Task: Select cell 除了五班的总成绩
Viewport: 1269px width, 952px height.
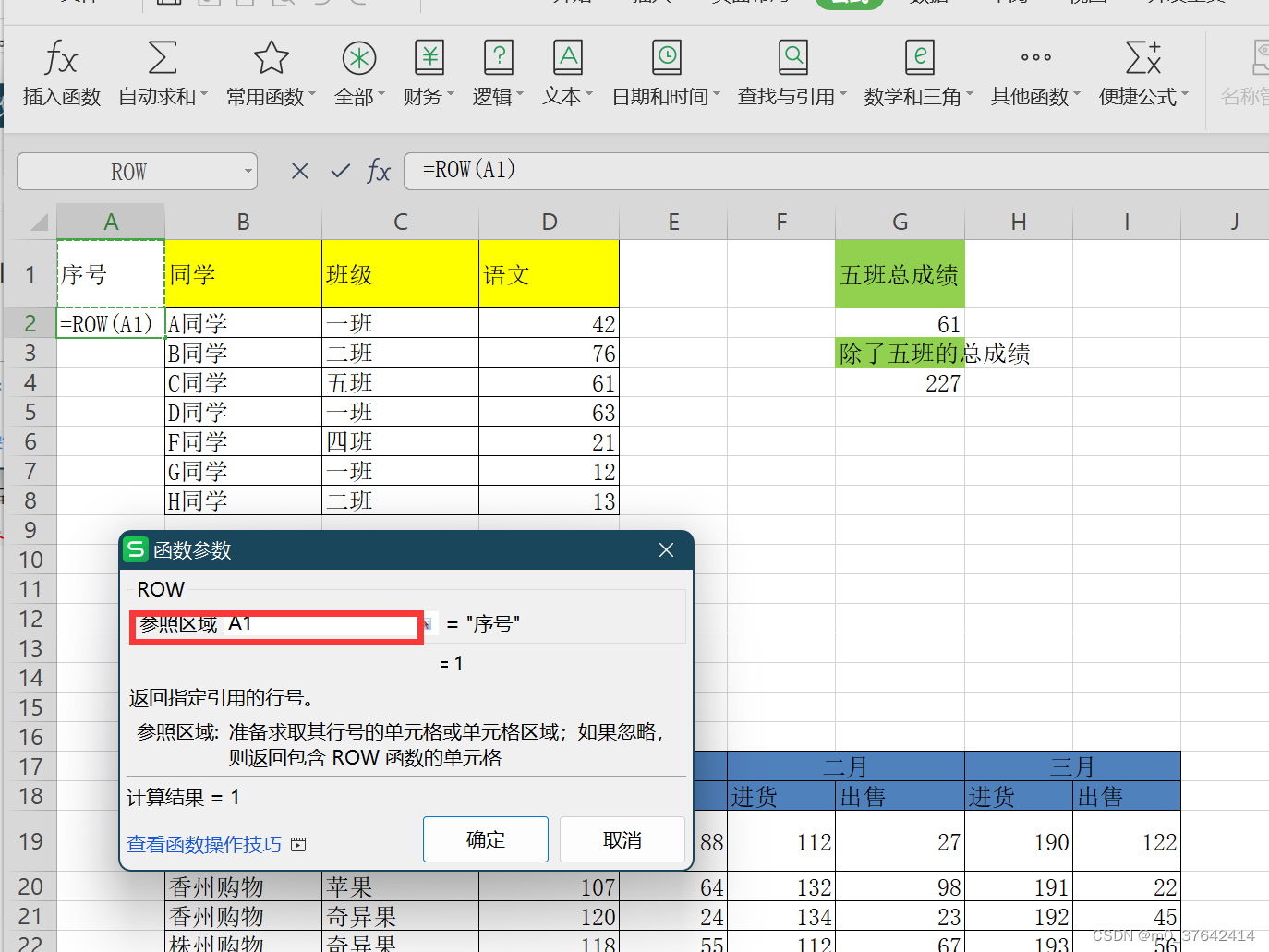Action: click(x=900, y=353)
